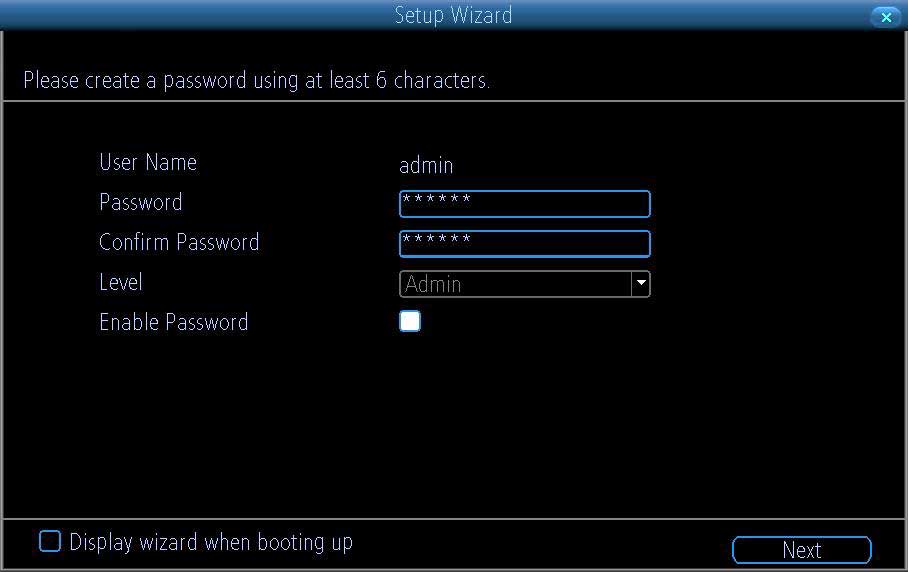The width and height of the screenshot is (908, 572).
Task: Tick the Enable Password checkbox
Action: coord(410,321)
